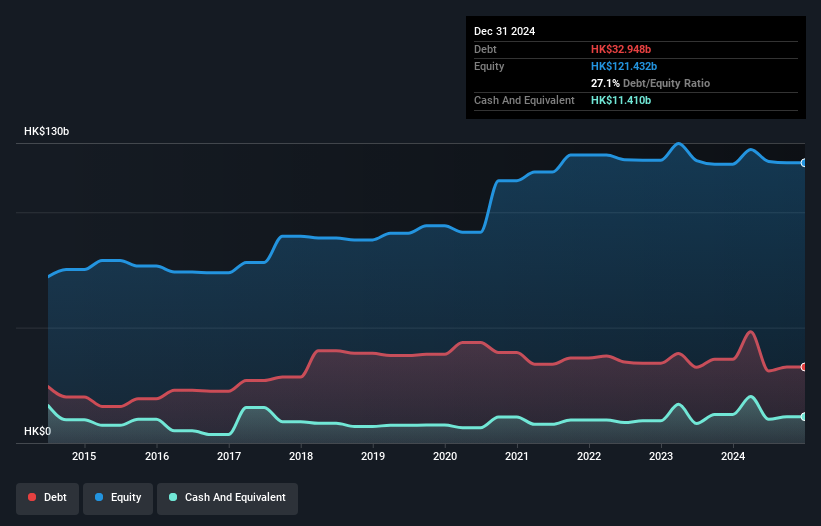Click the 2020 axis label
The height and width of the screenshot is (526, 821).
tap(445, 456)
